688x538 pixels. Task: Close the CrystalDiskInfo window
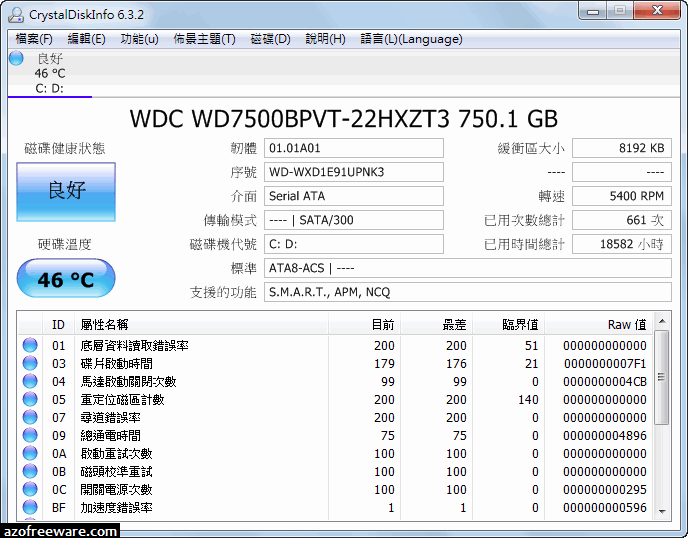(x=657, y=11)
